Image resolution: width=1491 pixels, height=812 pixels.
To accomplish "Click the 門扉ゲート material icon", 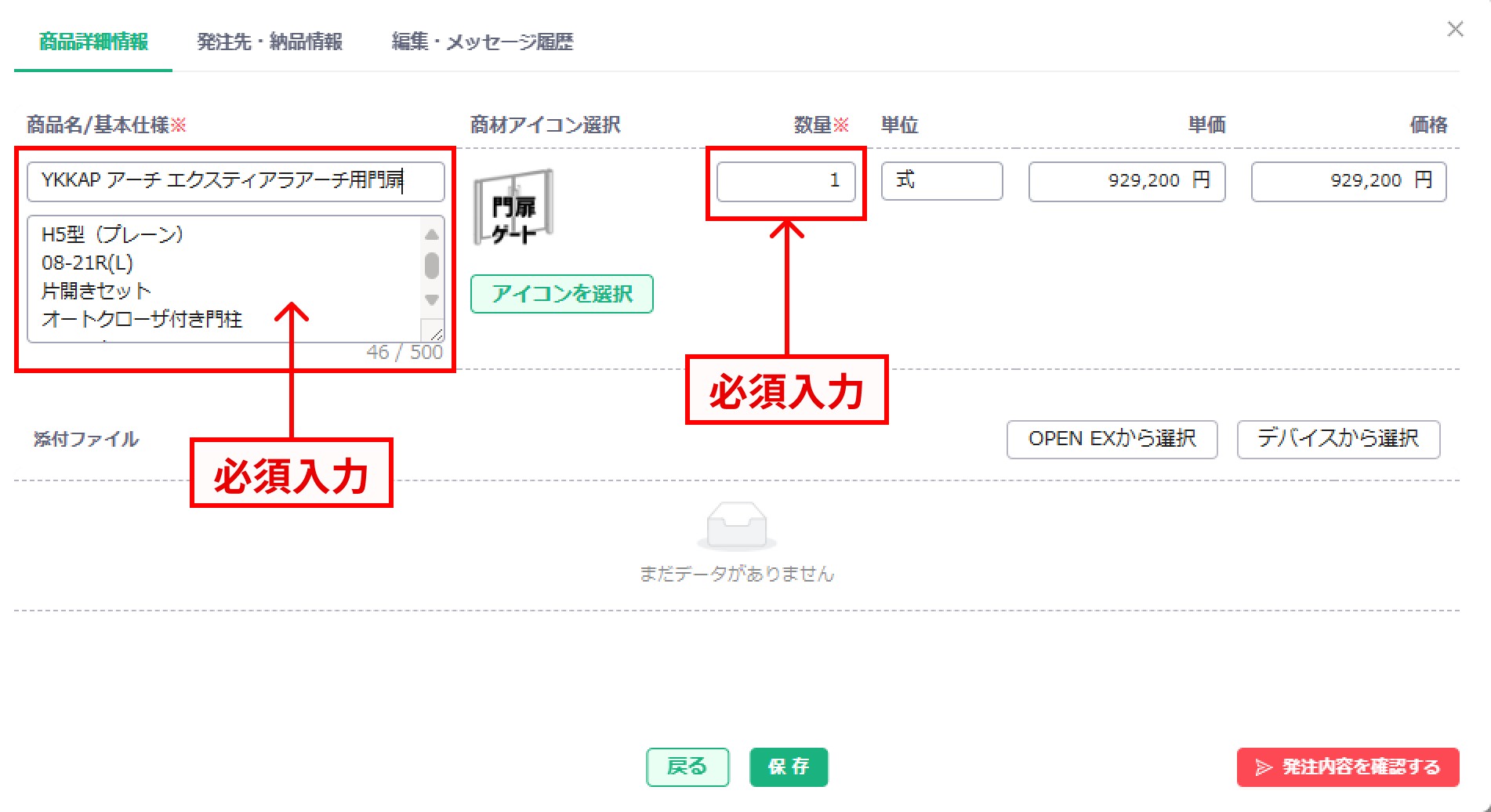I will [513, 208].
